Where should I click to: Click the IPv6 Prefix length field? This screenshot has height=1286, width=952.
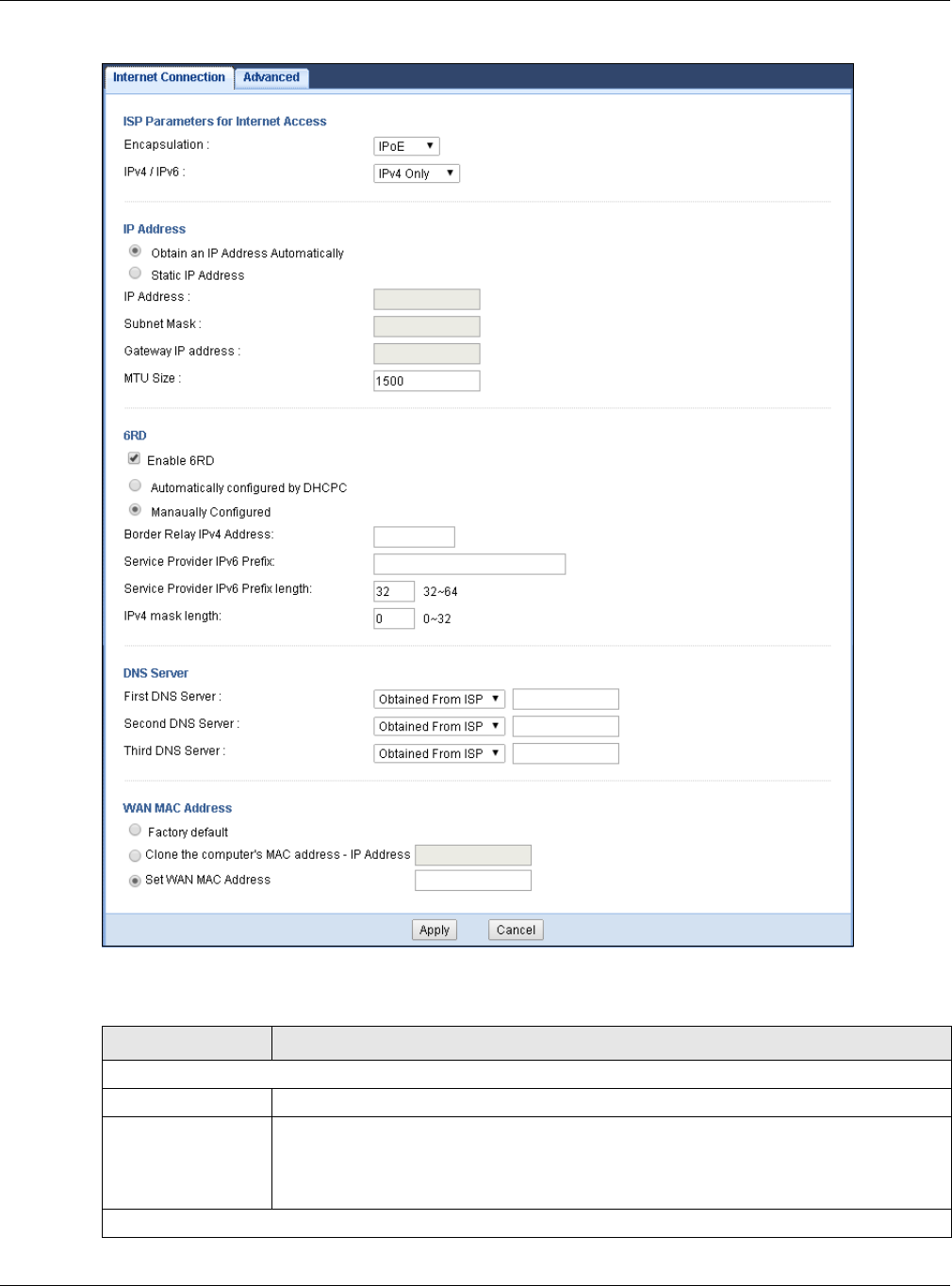pyautogui.click(x=394, y=591)
